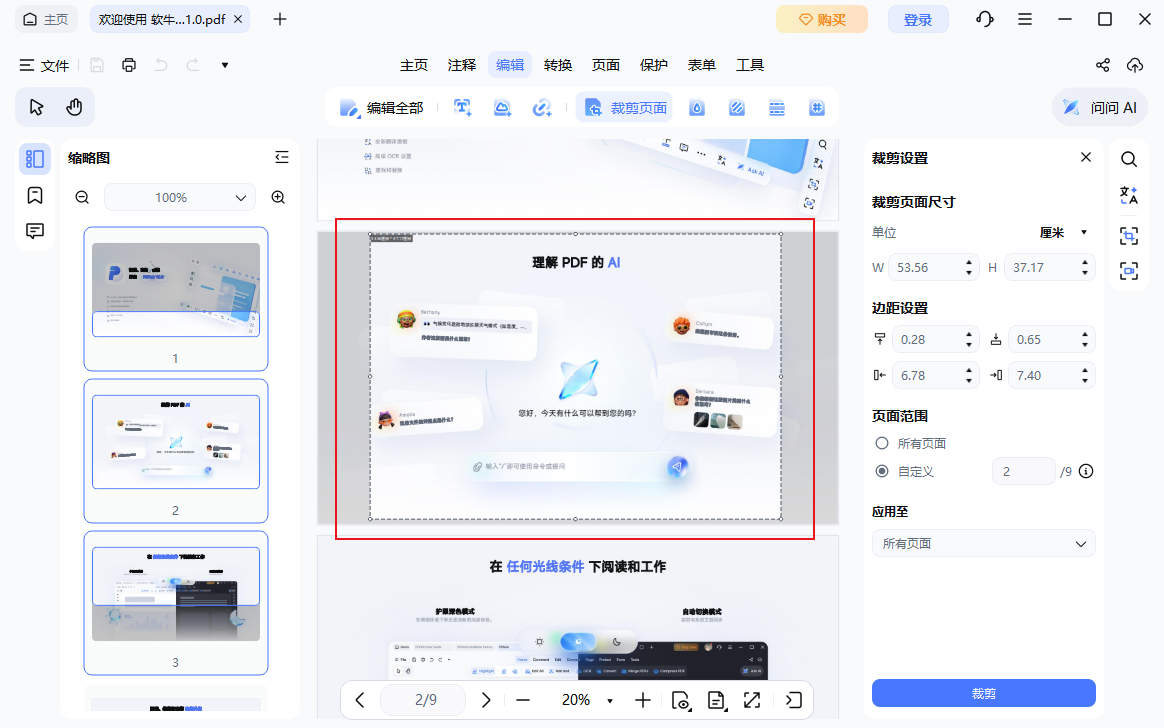Select the 所有页面 radio button
This screenshot has width=1164, height=728.
[x=882, y=443]
